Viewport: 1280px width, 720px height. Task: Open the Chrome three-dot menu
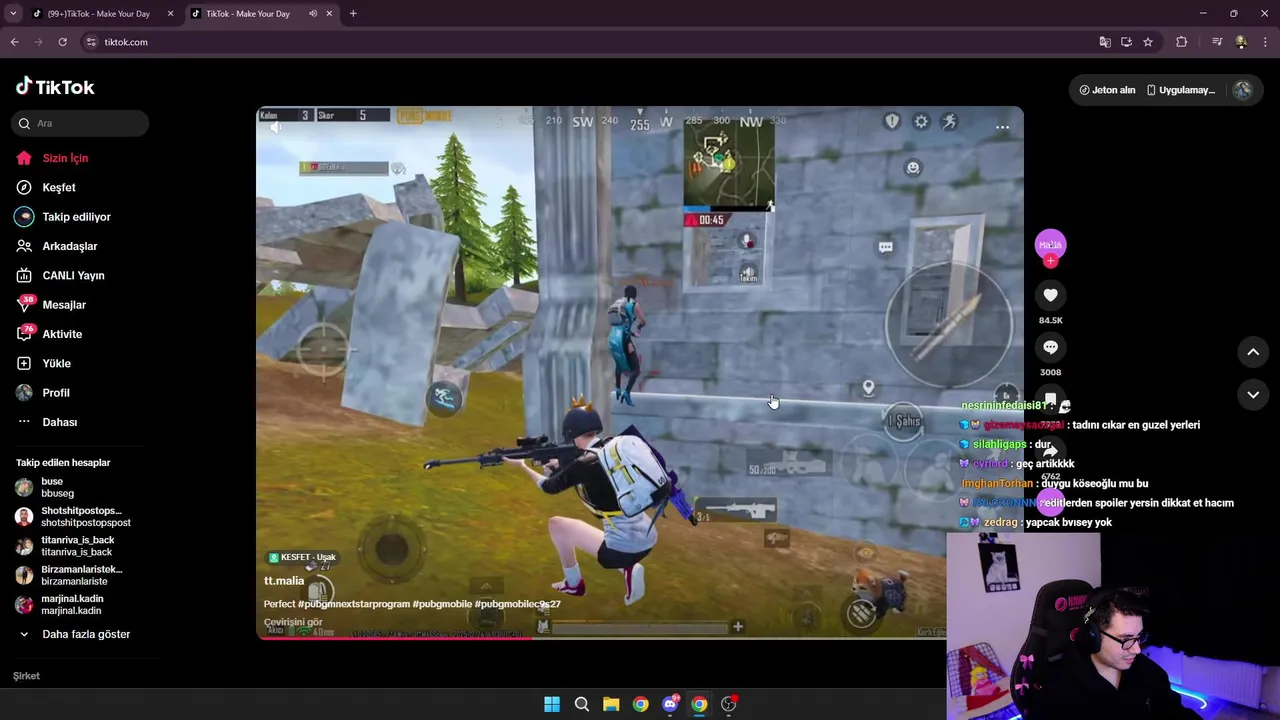[x=1265, y=42]
